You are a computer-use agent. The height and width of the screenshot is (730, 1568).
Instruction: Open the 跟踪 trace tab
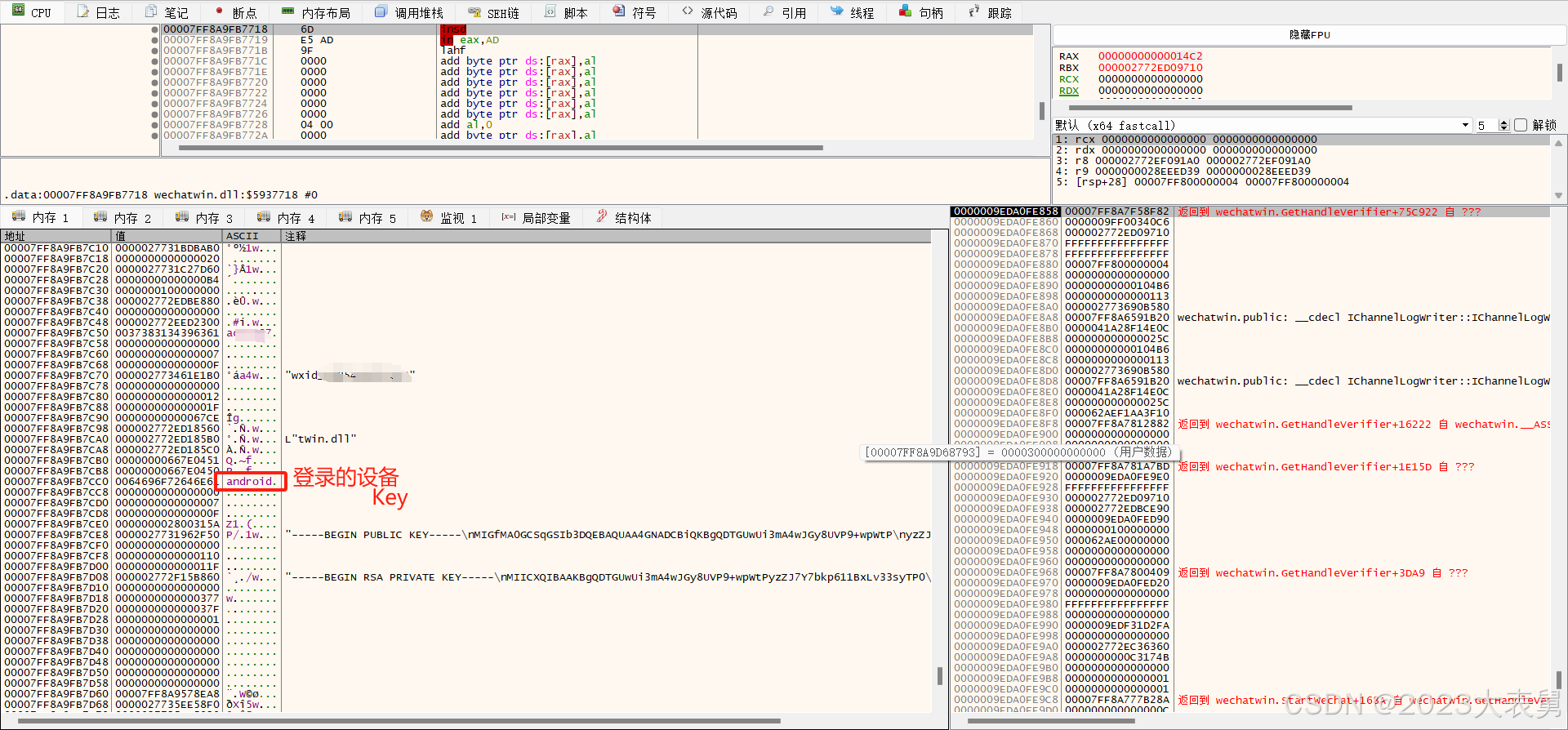coord(990,12)
